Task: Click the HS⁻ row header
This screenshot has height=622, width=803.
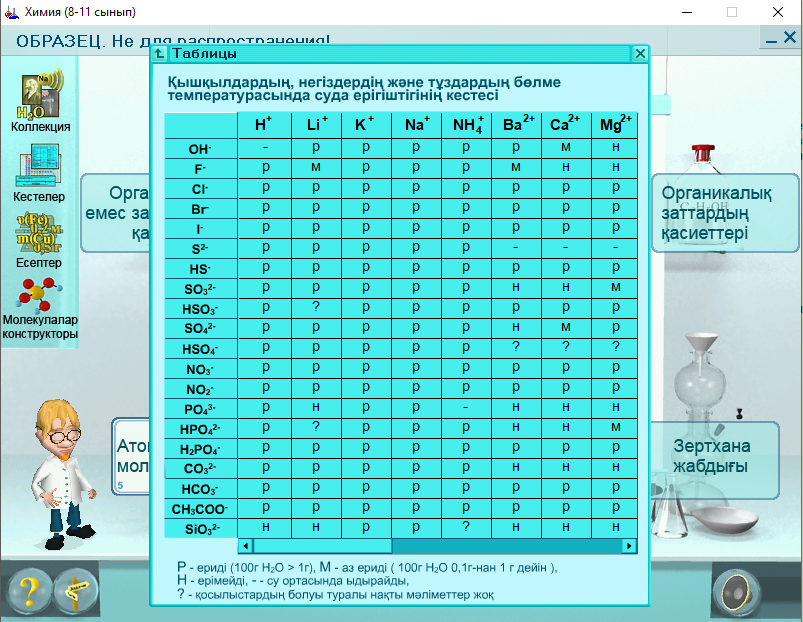Action: [201, 269]
